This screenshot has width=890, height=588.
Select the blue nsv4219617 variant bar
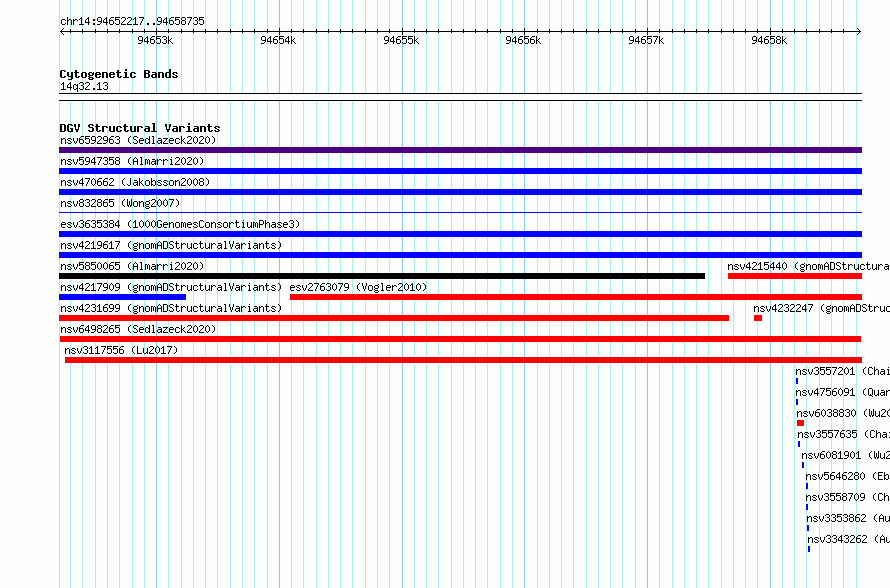[x=460, y=255]
